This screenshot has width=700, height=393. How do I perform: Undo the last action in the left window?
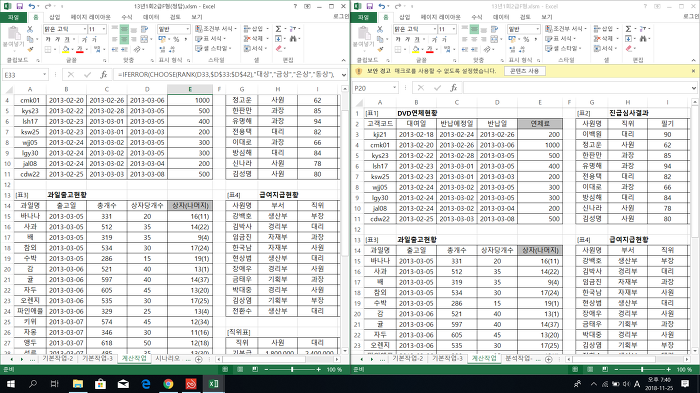[x=32, y=6]
